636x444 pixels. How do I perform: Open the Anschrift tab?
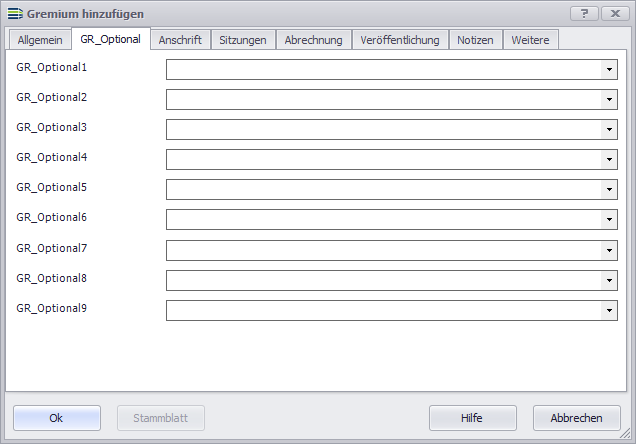click(180, 40)
